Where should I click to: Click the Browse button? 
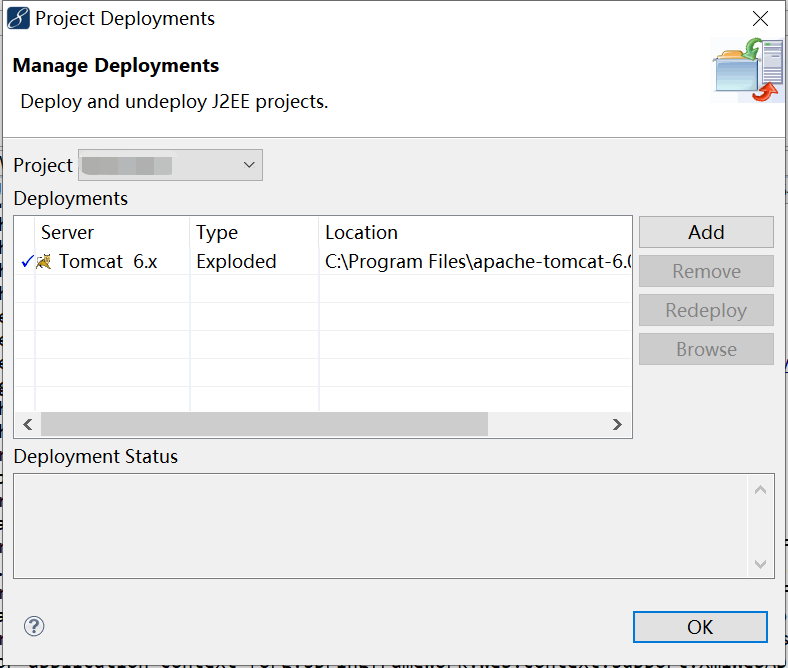coord(706,349)
